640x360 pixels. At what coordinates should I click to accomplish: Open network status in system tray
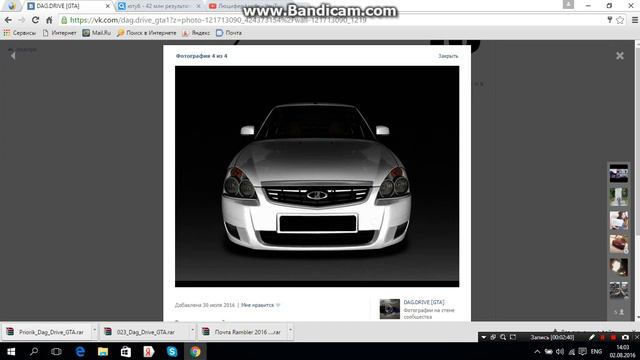click(x=571, y=351)
